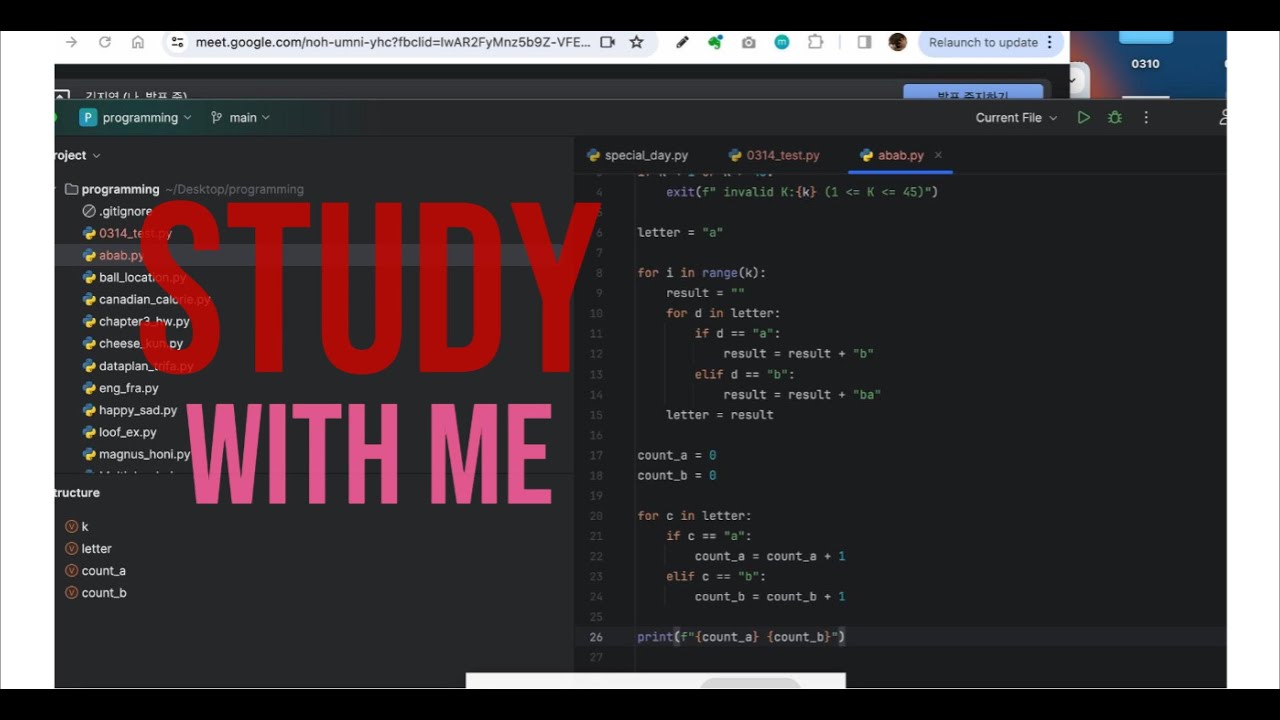Start debugging with the bug icon
The width and height of the screenshot is (1280, 720).
click(x=1114, y=117)
